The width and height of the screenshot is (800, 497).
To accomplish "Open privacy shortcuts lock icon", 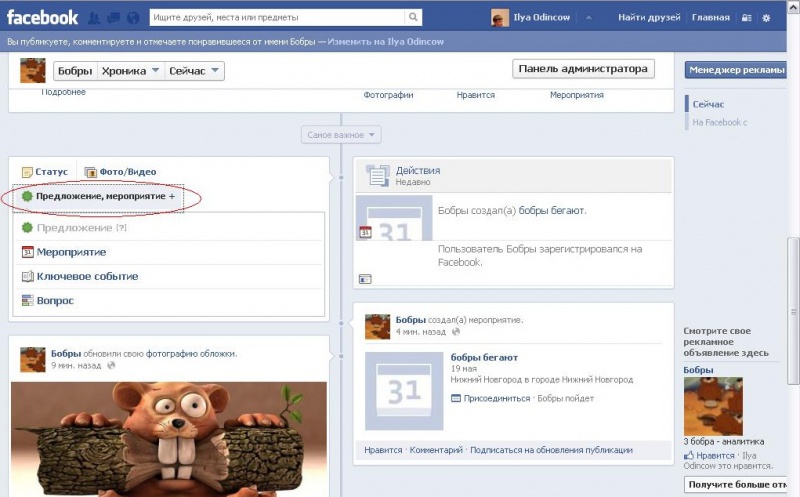I will [x=746, y=18].
